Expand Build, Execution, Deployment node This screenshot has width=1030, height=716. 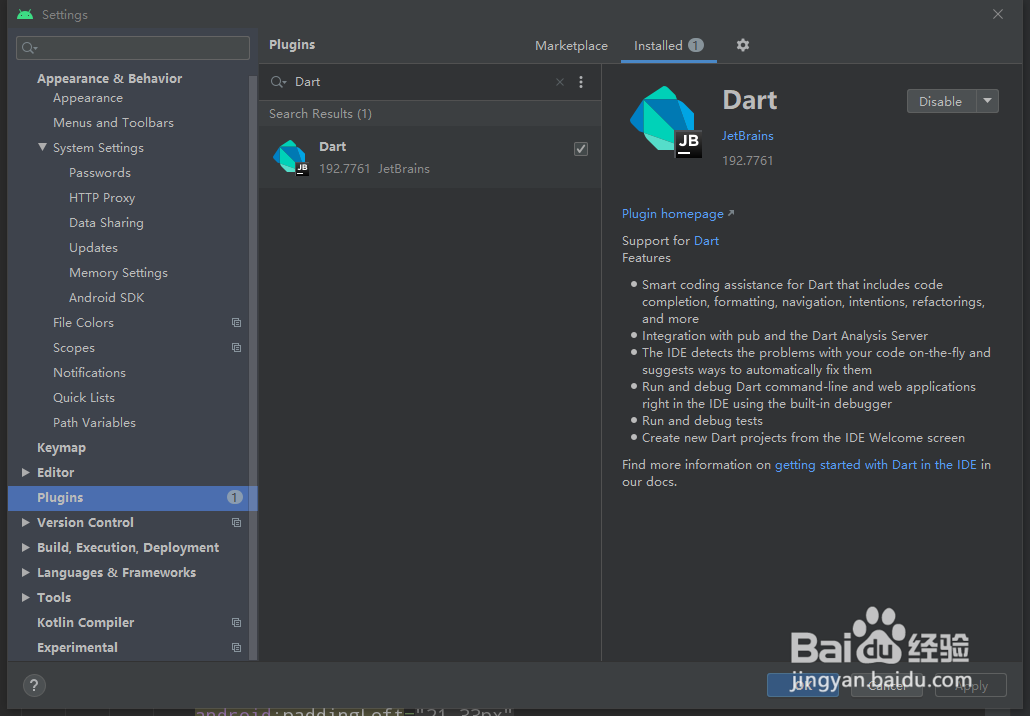coord(26,547)
